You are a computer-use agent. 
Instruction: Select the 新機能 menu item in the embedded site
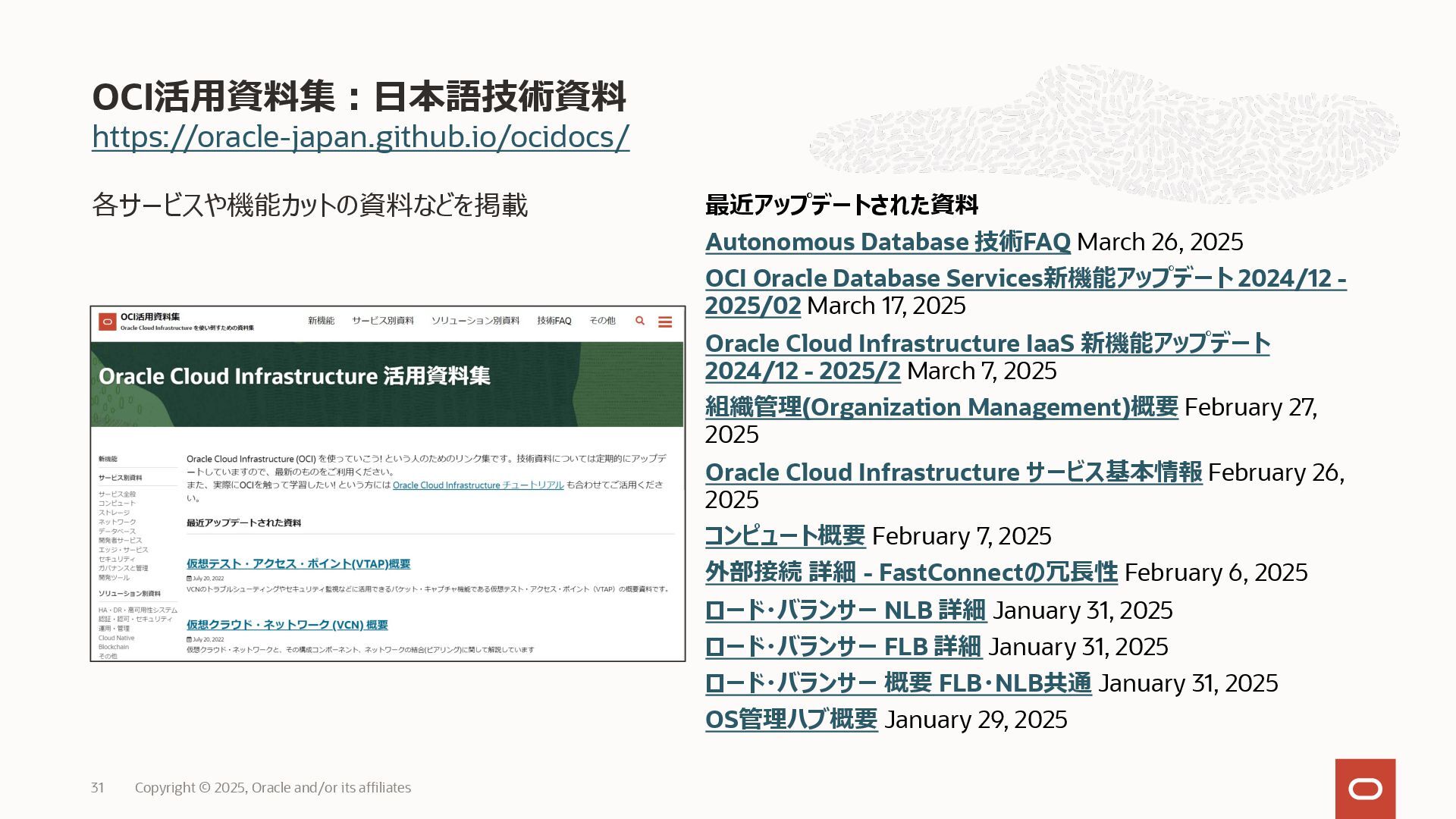pyautogui.click(x=321, y=321)
